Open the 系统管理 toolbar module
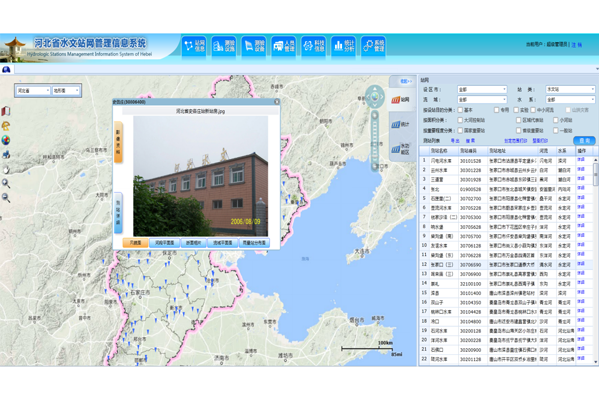Image resolution: width=600 pixels, height=400 pixels. (373, 46)
